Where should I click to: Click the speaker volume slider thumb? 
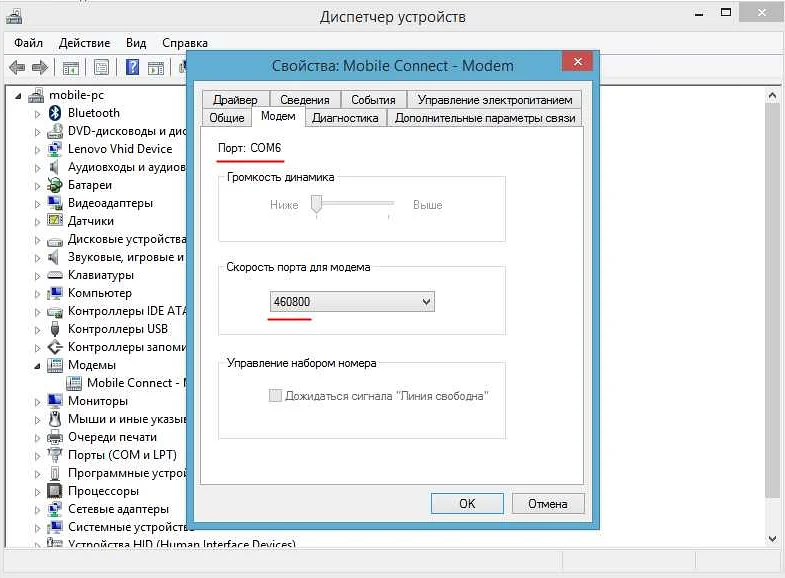click(x=316, y=205)
